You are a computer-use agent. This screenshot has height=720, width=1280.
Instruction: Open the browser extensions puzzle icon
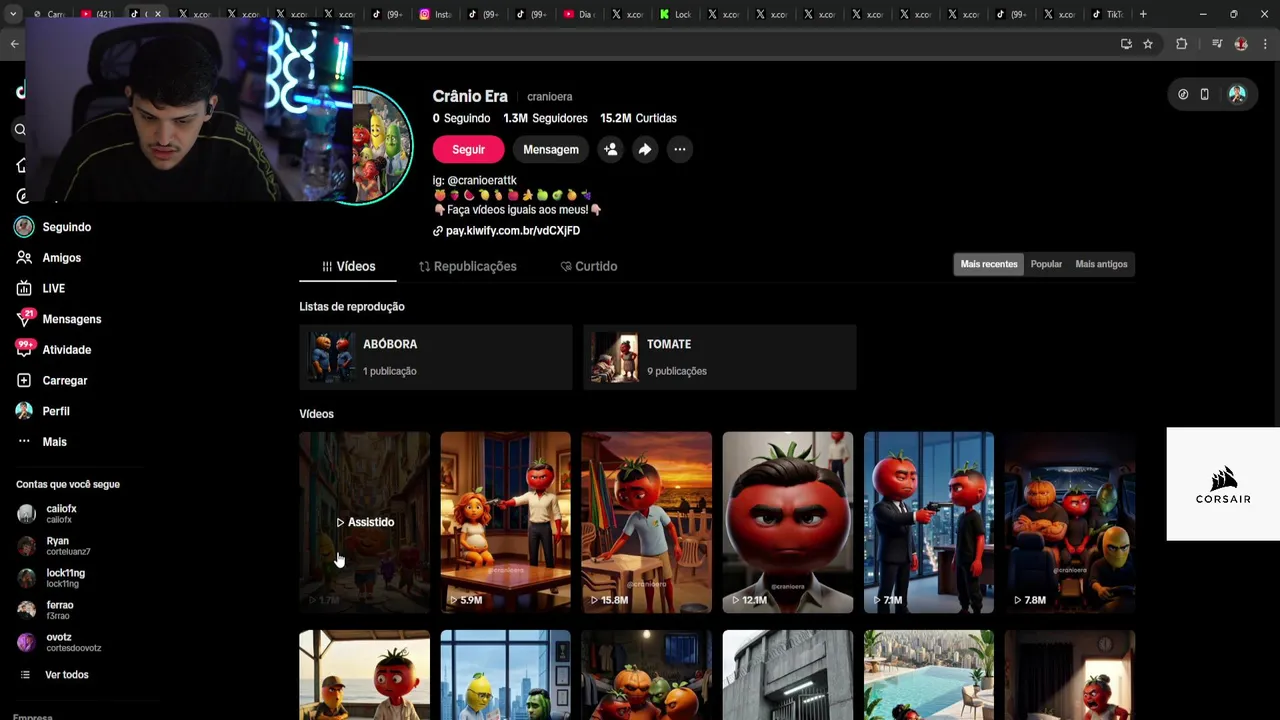pos(1182,44)
